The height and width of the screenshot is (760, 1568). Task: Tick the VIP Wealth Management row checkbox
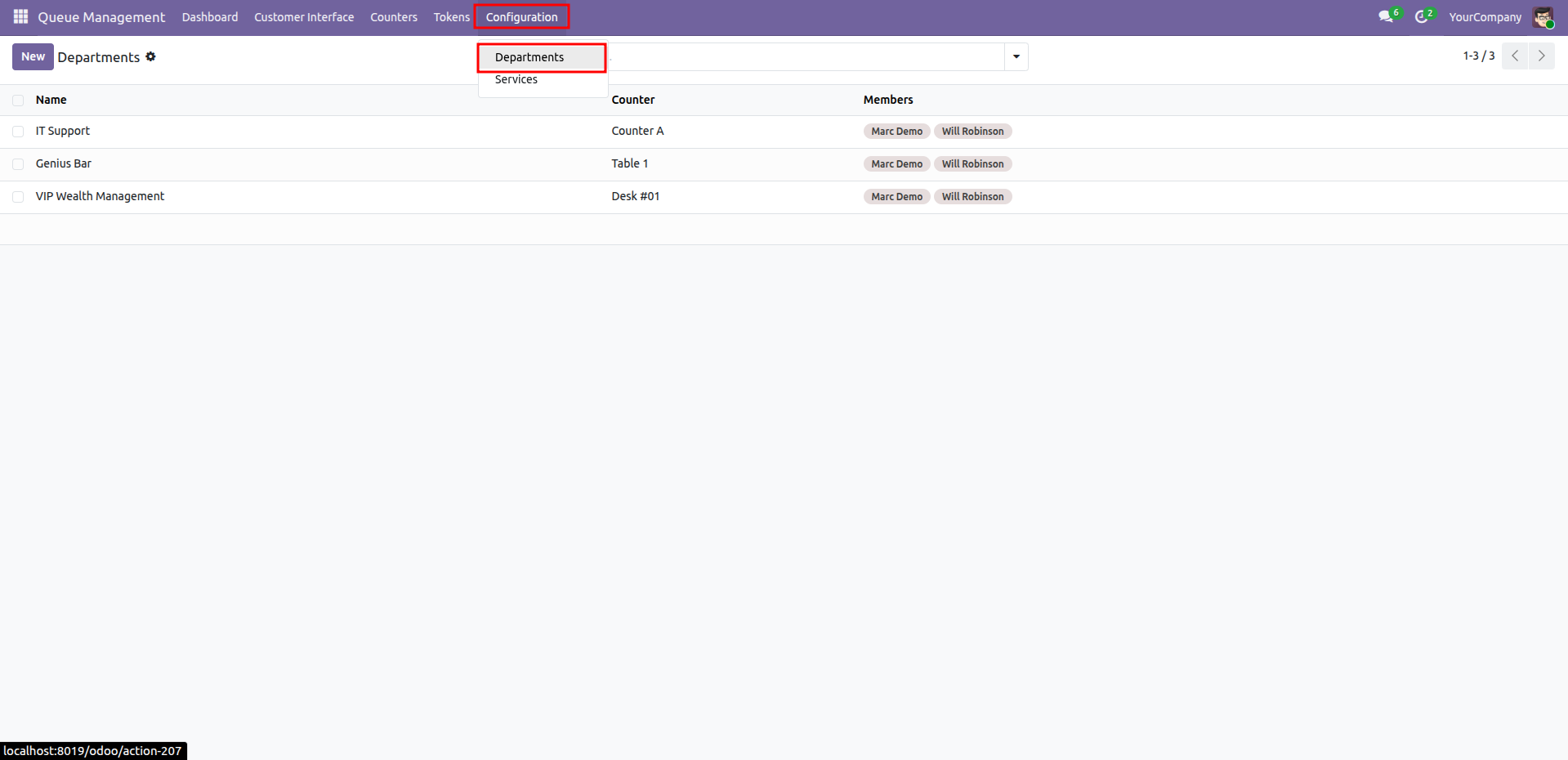pyautogui.click(x=18, y=197)
